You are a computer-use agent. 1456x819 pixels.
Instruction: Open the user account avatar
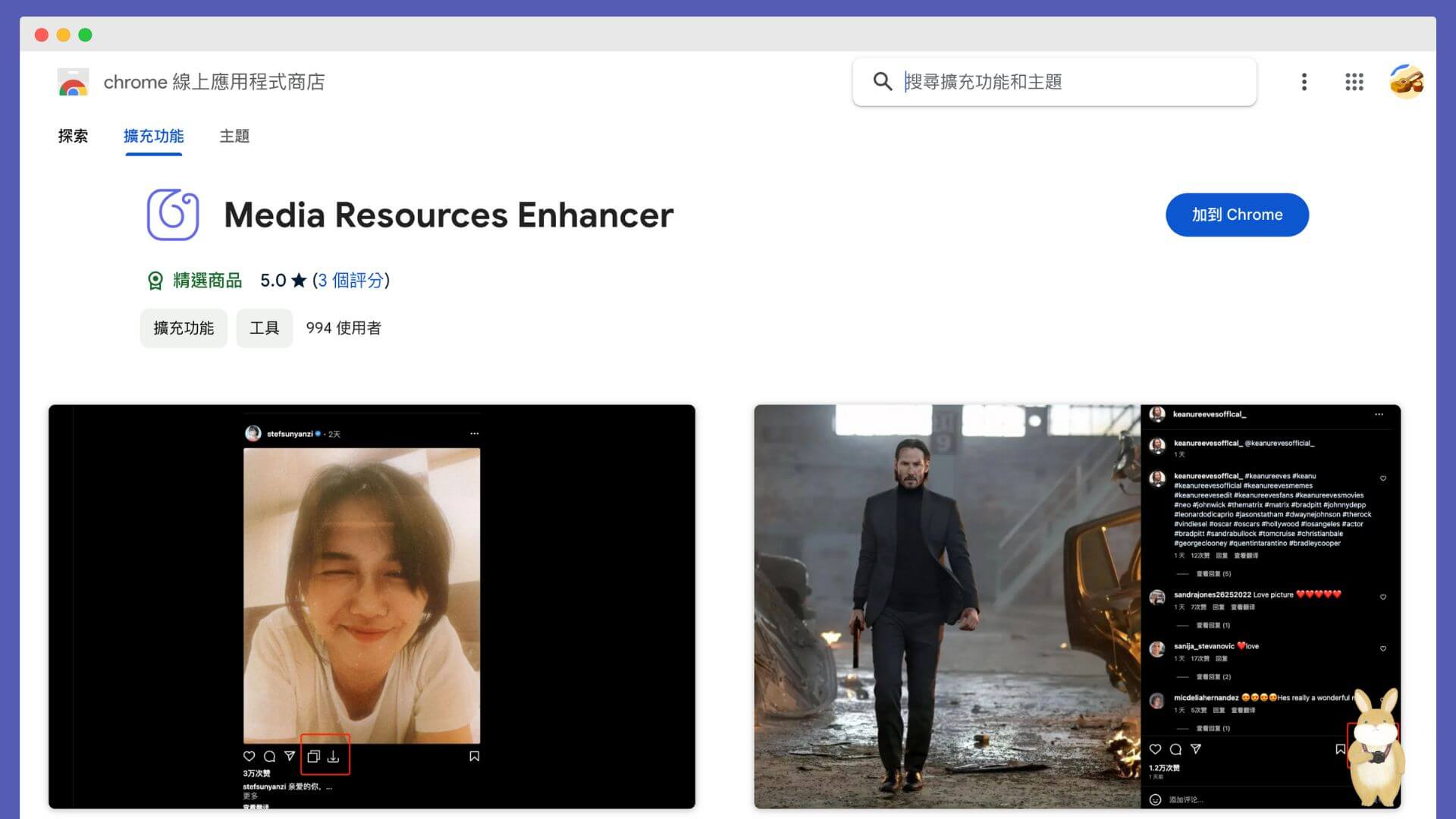pos(1407,82)
